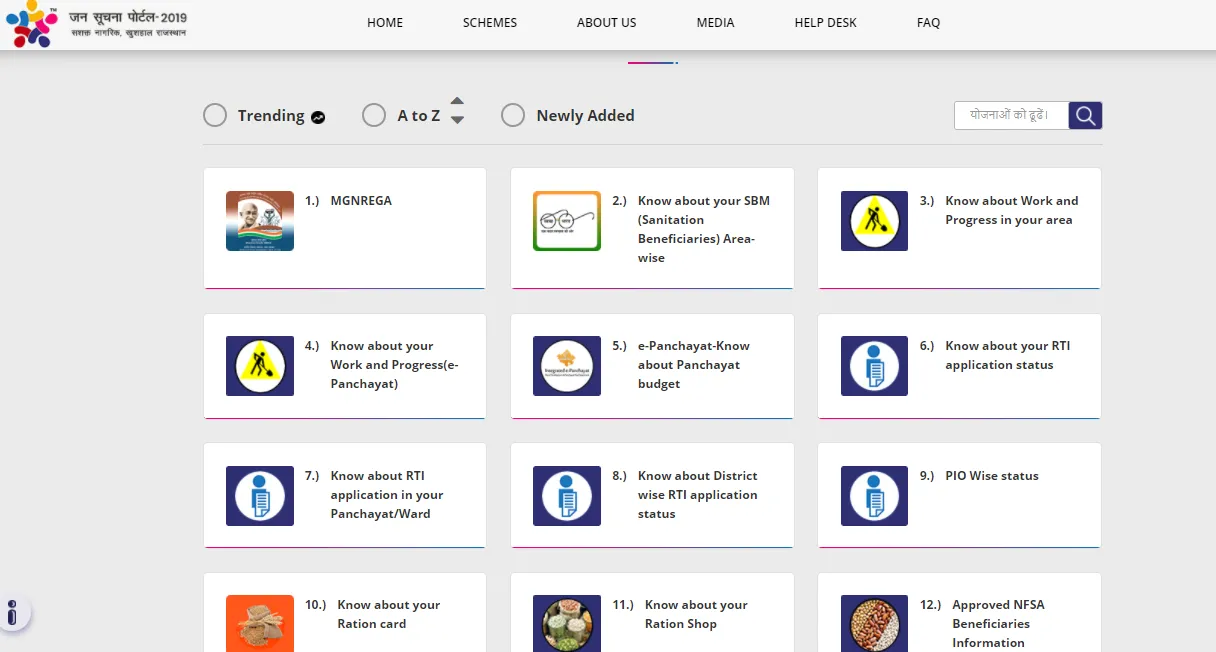Click the A to Z label text
Viewport: 1216px width, 652px height.
(x=419, y=116)
